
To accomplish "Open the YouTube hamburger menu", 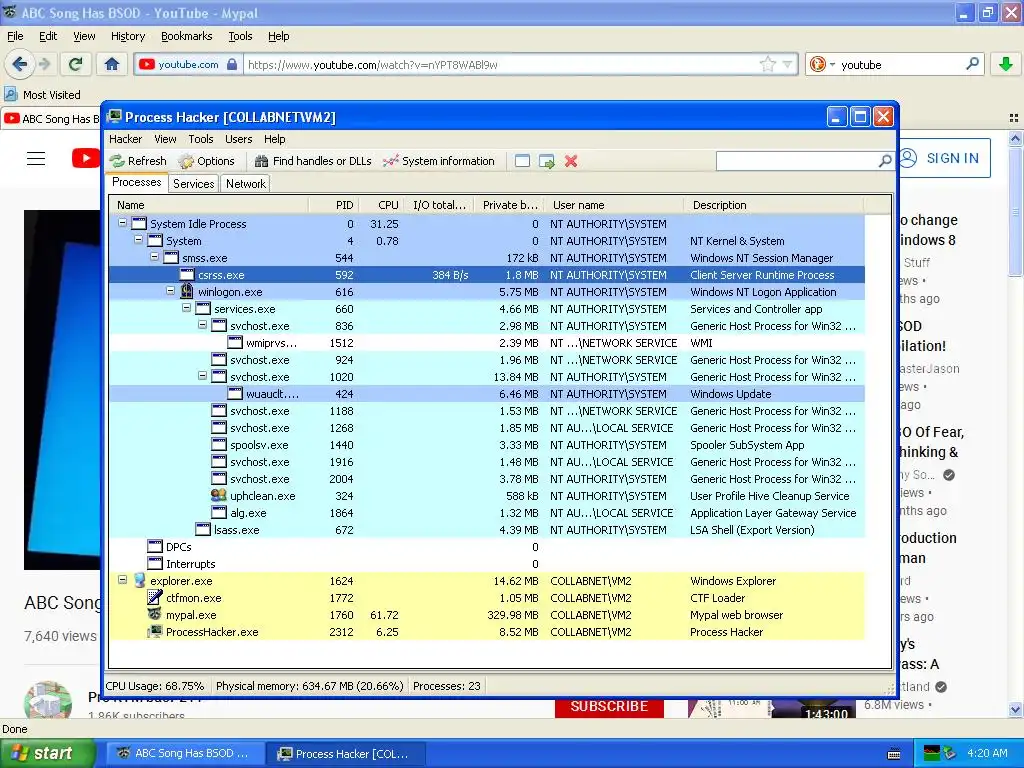I will pyautogui.click(x=36, y=159).
